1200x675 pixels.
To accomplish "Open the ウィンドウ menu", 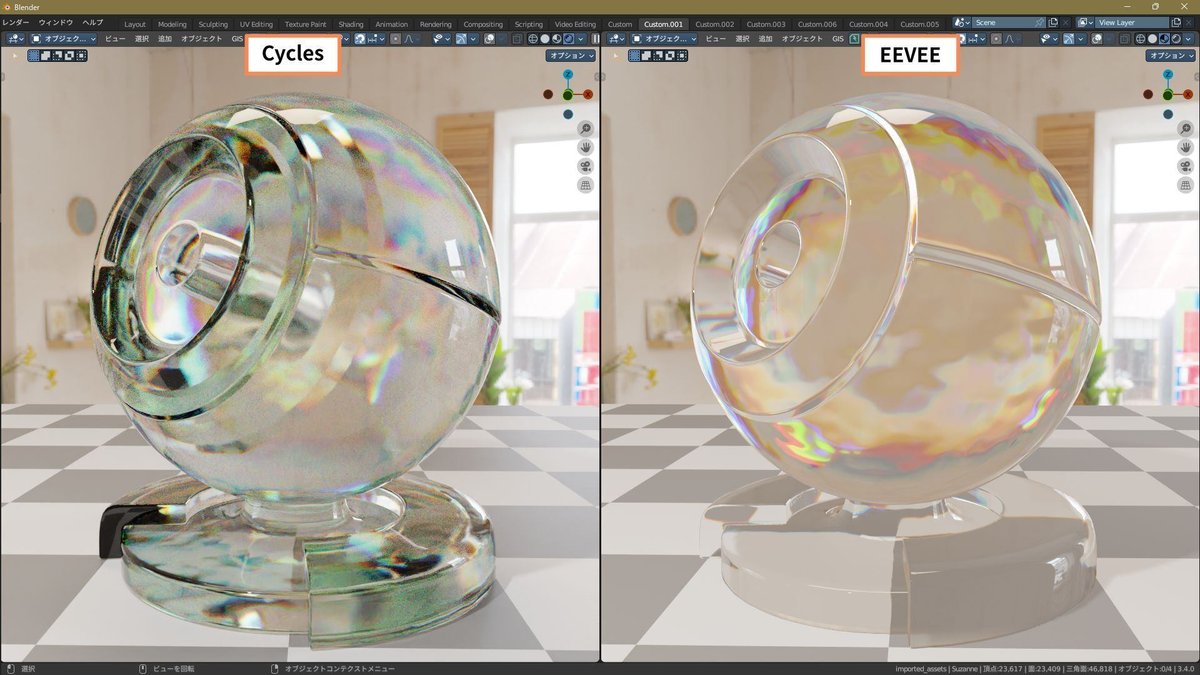I will pos(56,22).
